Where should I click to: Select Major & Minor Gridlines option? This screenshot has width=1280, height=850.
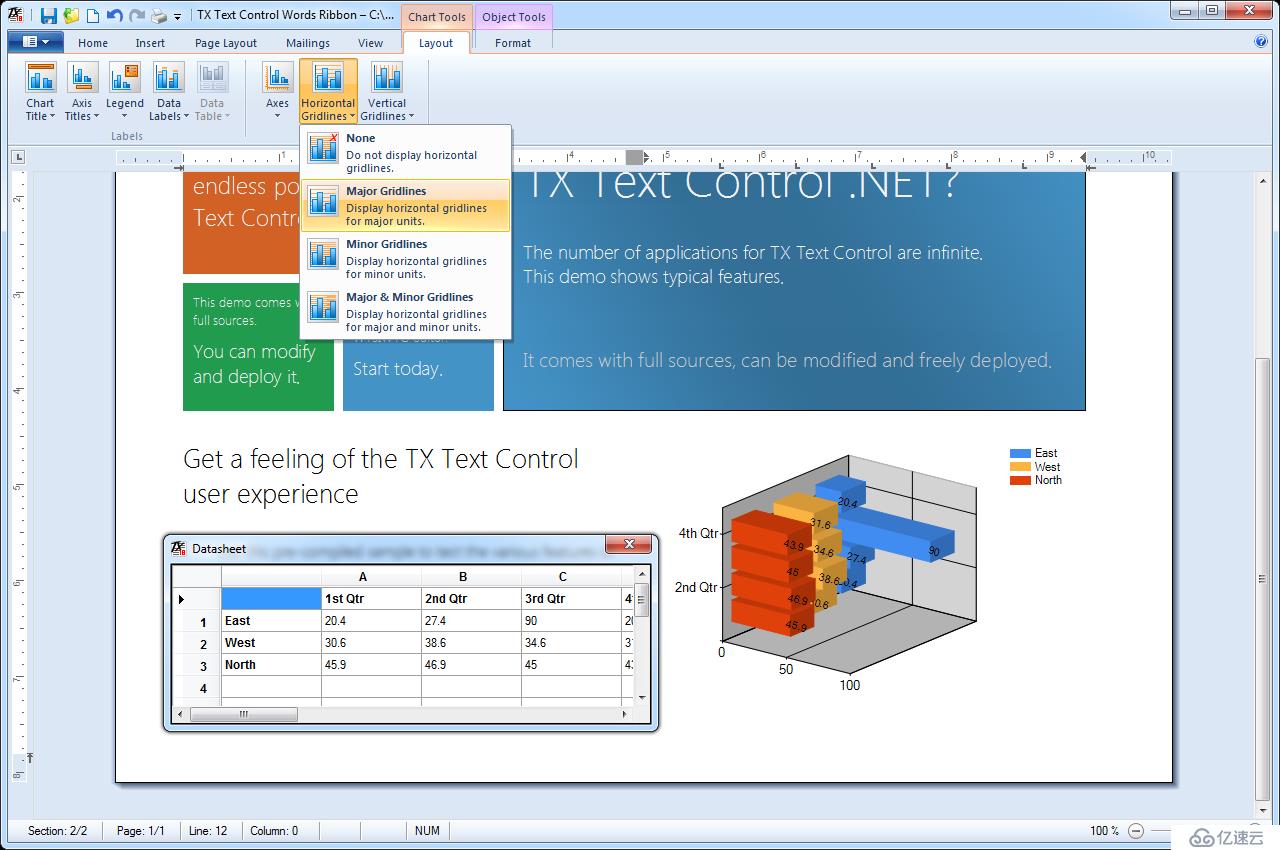pyautogui.click(x=406, y=311)
